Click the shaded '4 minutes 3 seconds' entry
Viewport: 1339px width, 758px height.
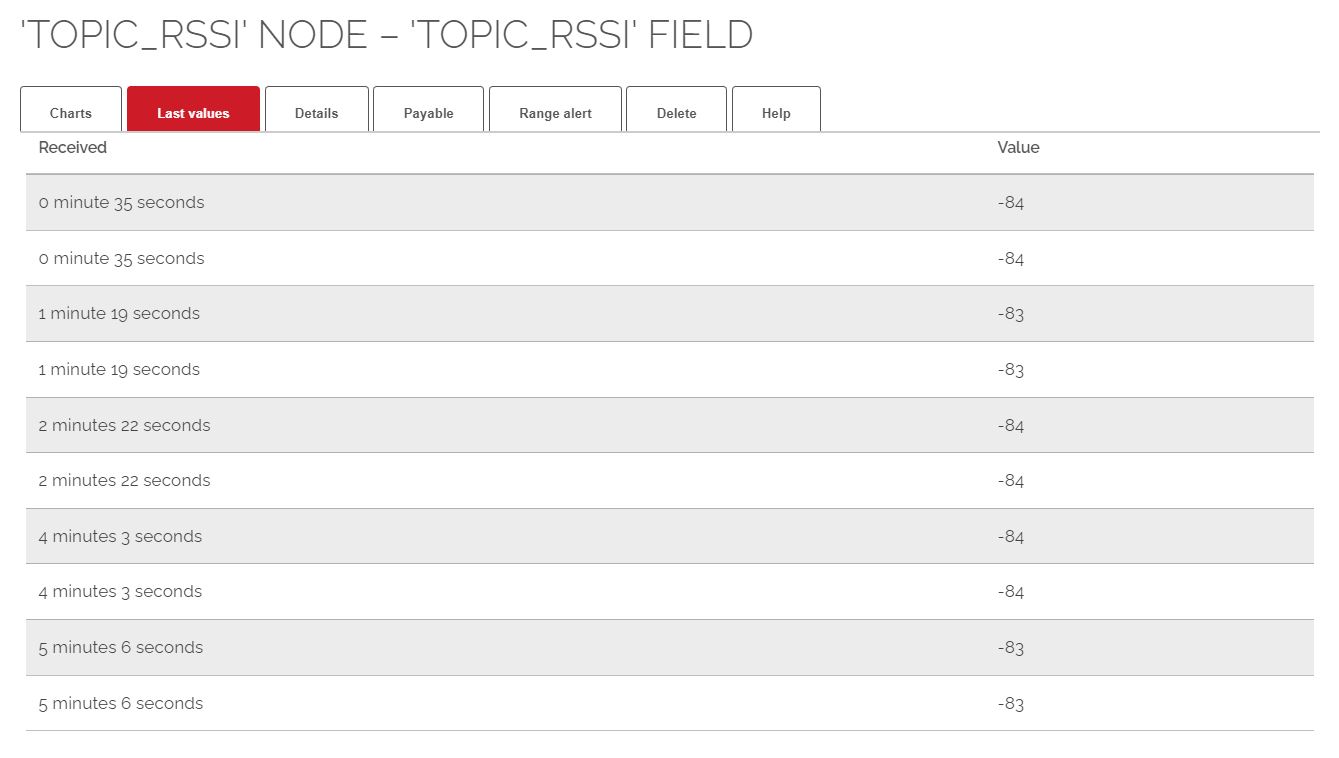coord(120,537)
